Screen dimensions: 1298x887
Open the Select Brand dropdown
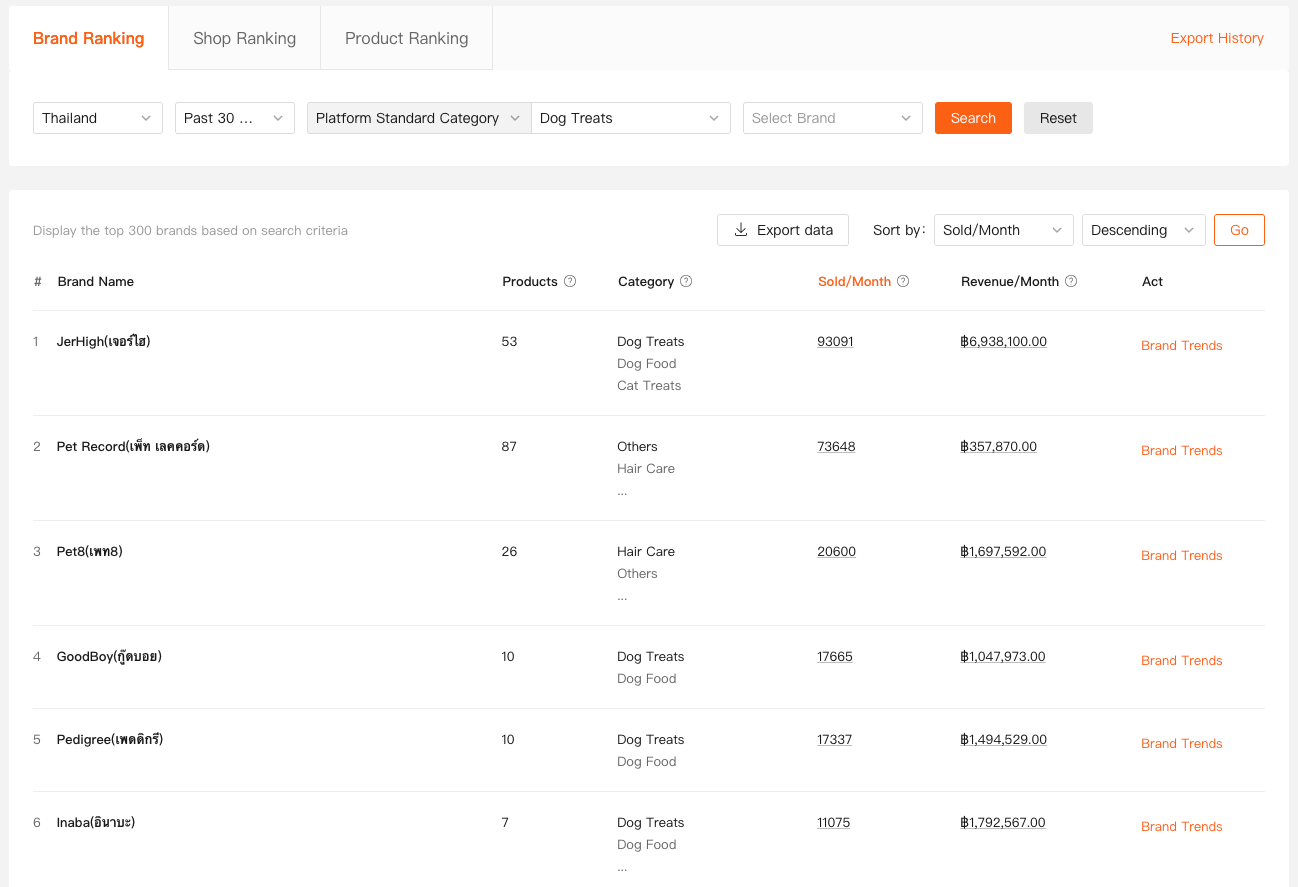pos(831,118)
